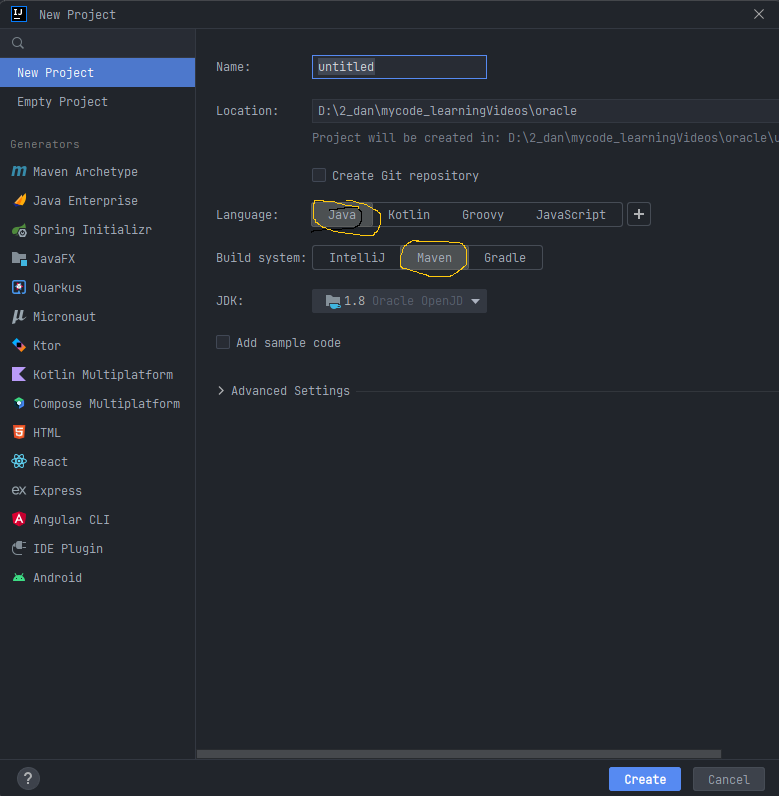Select JavaScript as the language
The image size is (784, 798).
coord(572,215)
